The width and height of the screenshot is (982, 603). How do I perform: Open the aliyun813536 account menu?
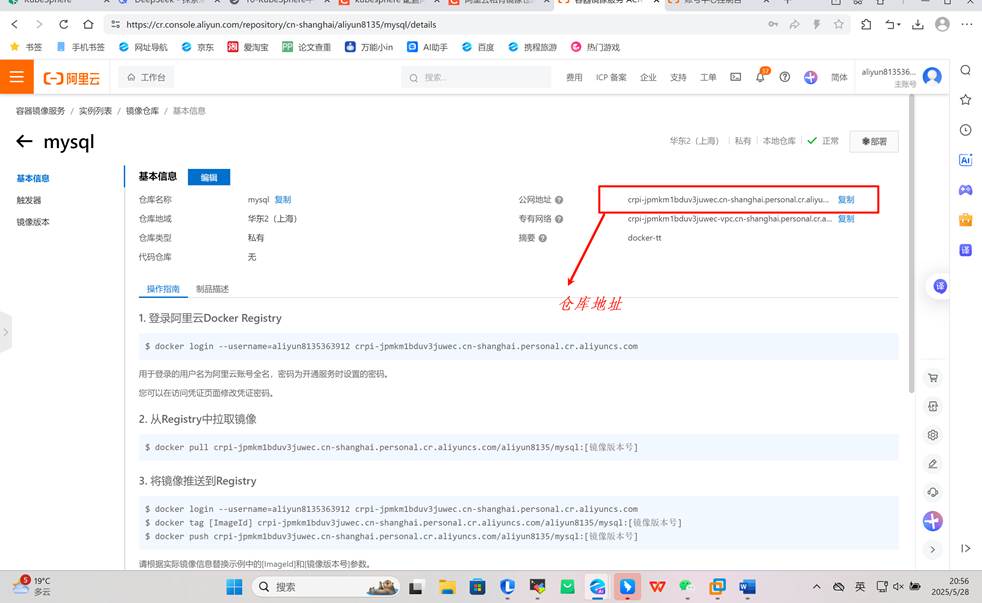pos(888,76)
